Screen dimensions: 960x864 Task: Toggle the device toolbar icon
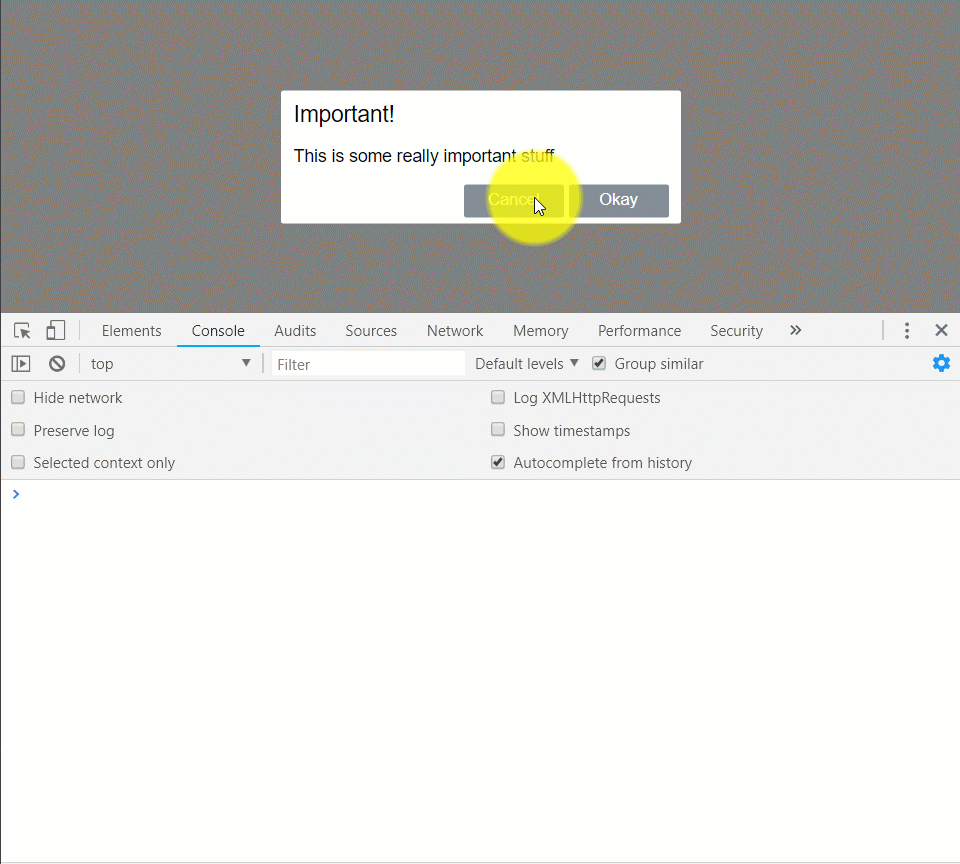[55, 330]
